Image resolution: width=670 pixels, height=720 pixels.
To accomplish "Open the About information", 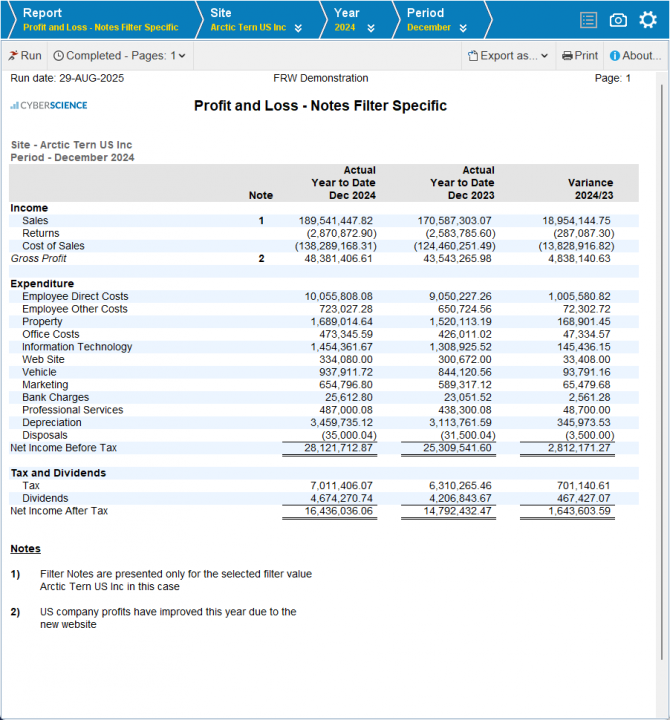I will tap(635, 56).
